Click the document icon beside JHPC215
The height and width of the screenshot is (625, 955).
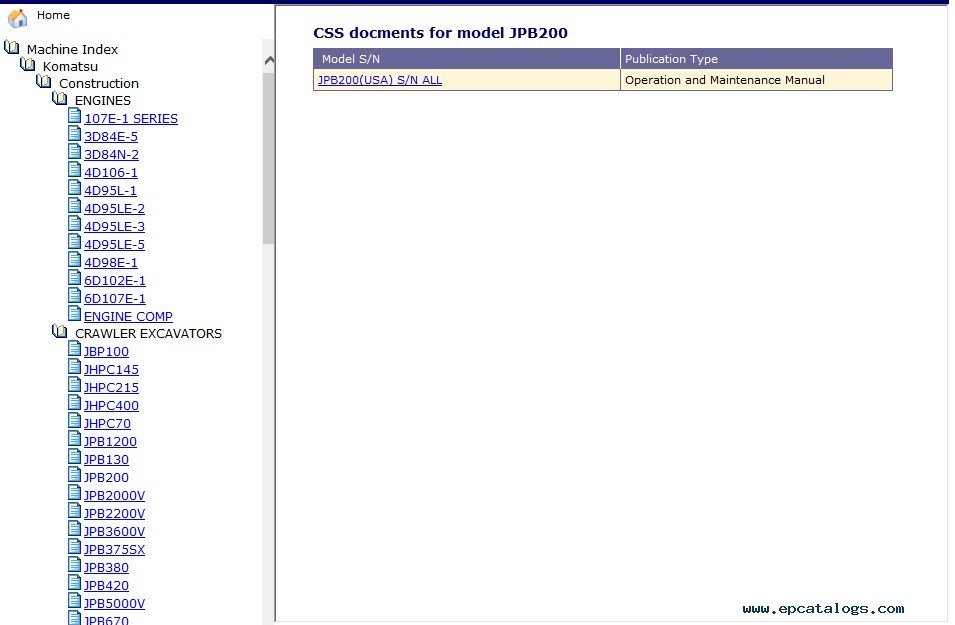pyautogui.click(x=74, y=384)
